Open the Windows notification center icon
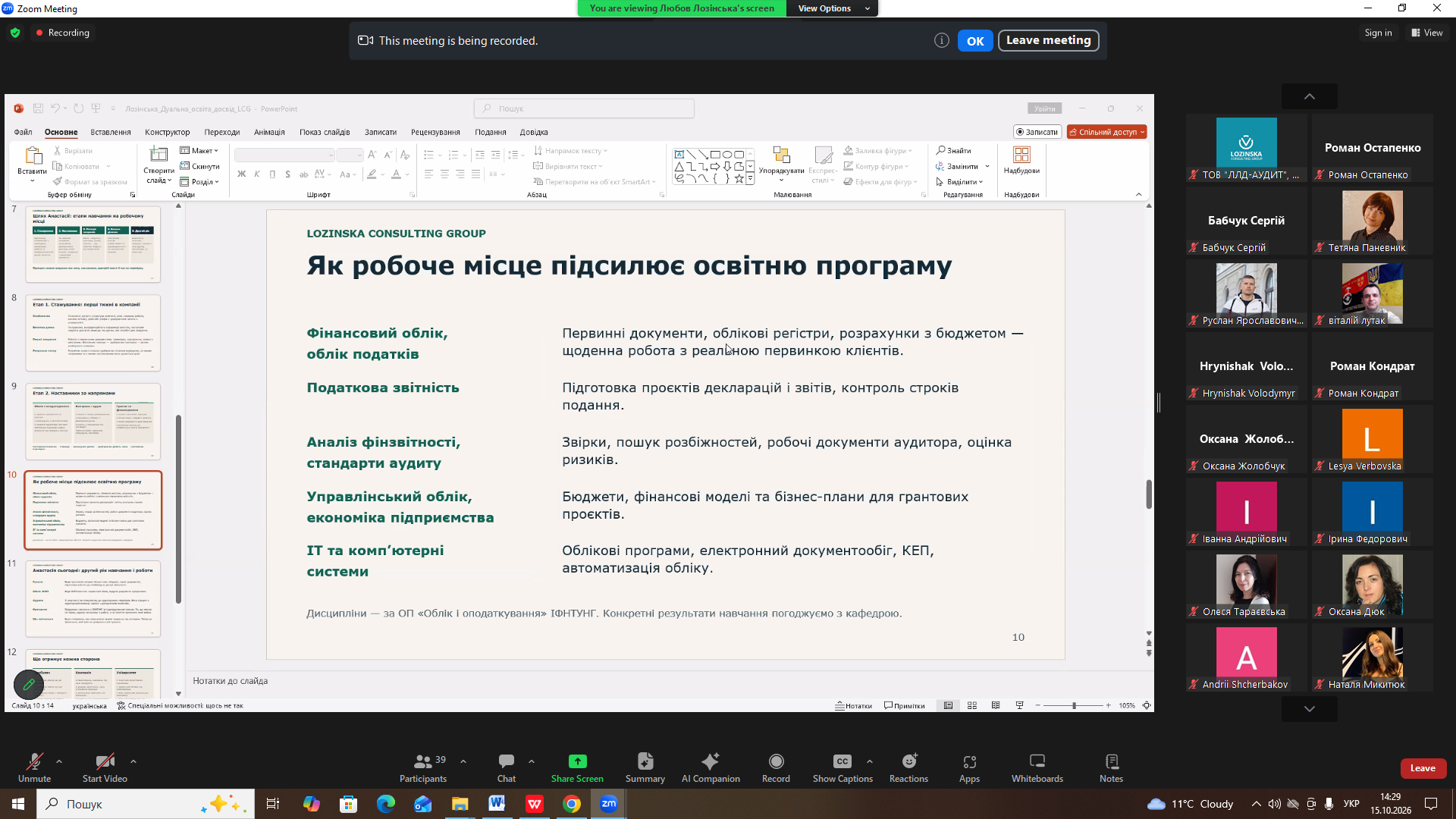 1431,804
